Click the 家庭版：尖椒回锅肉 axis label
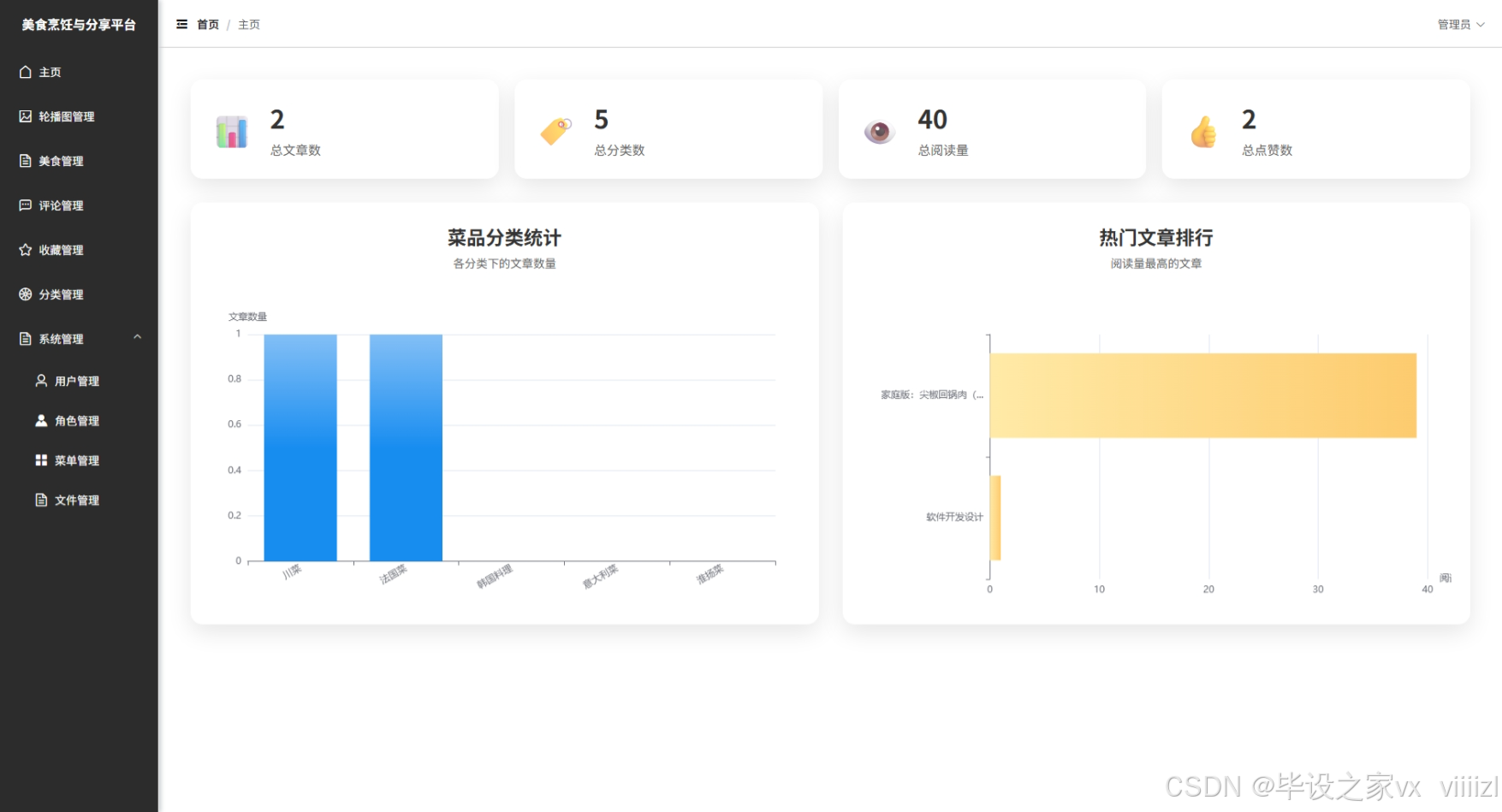Image resolution: width=1502 pixels, height=812 pixels. (932, 395)
